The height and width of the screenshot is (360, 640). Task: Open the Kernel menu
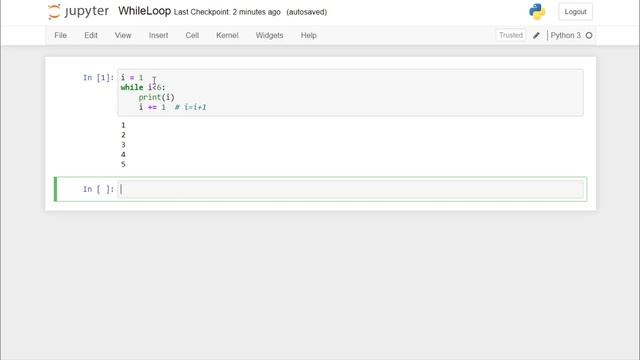point(227,36)
